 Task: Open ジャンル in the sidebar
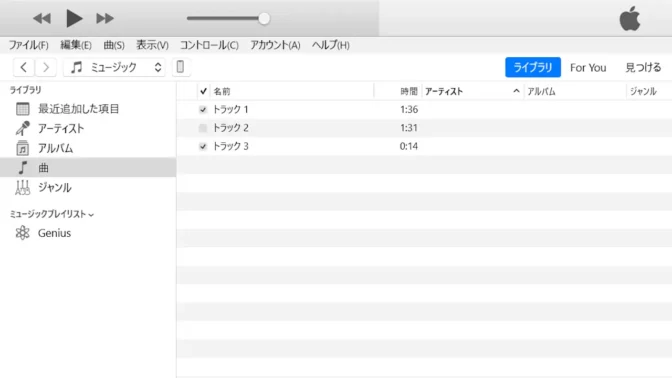click(88, 187)
